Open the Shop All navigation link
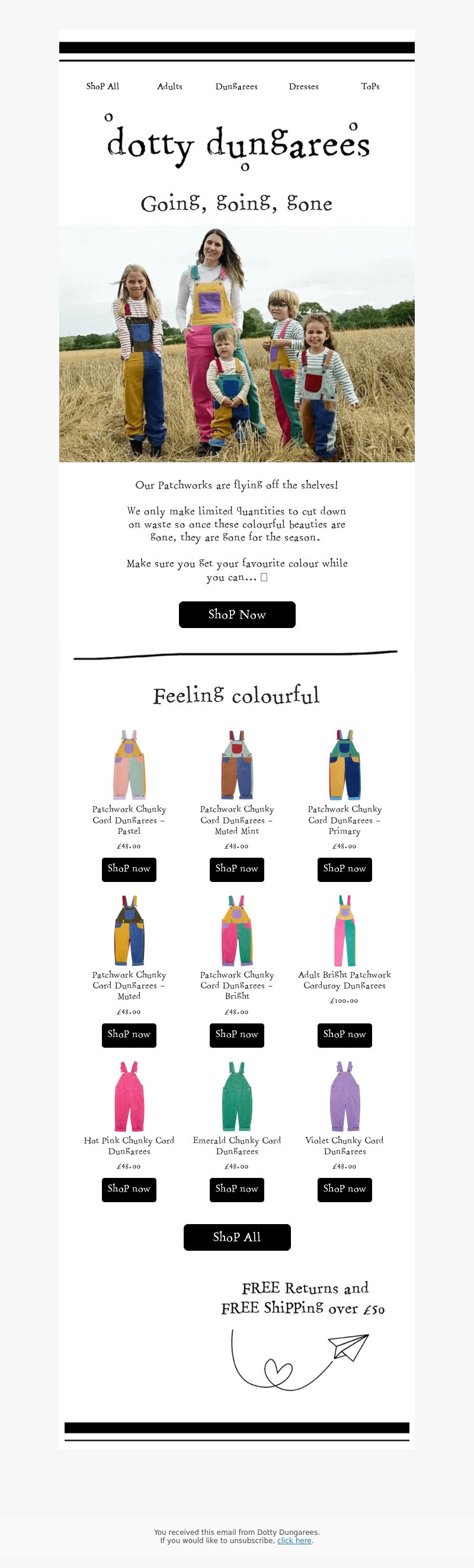 [x=103, y=86]
